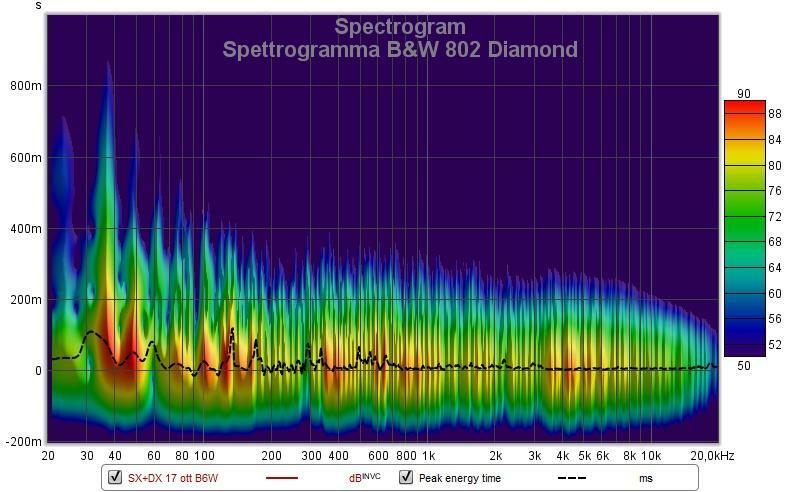Click the 400m time axis label
Viewport: 800px width, 492px height.
pyautogui.click(x=26, y=229)
